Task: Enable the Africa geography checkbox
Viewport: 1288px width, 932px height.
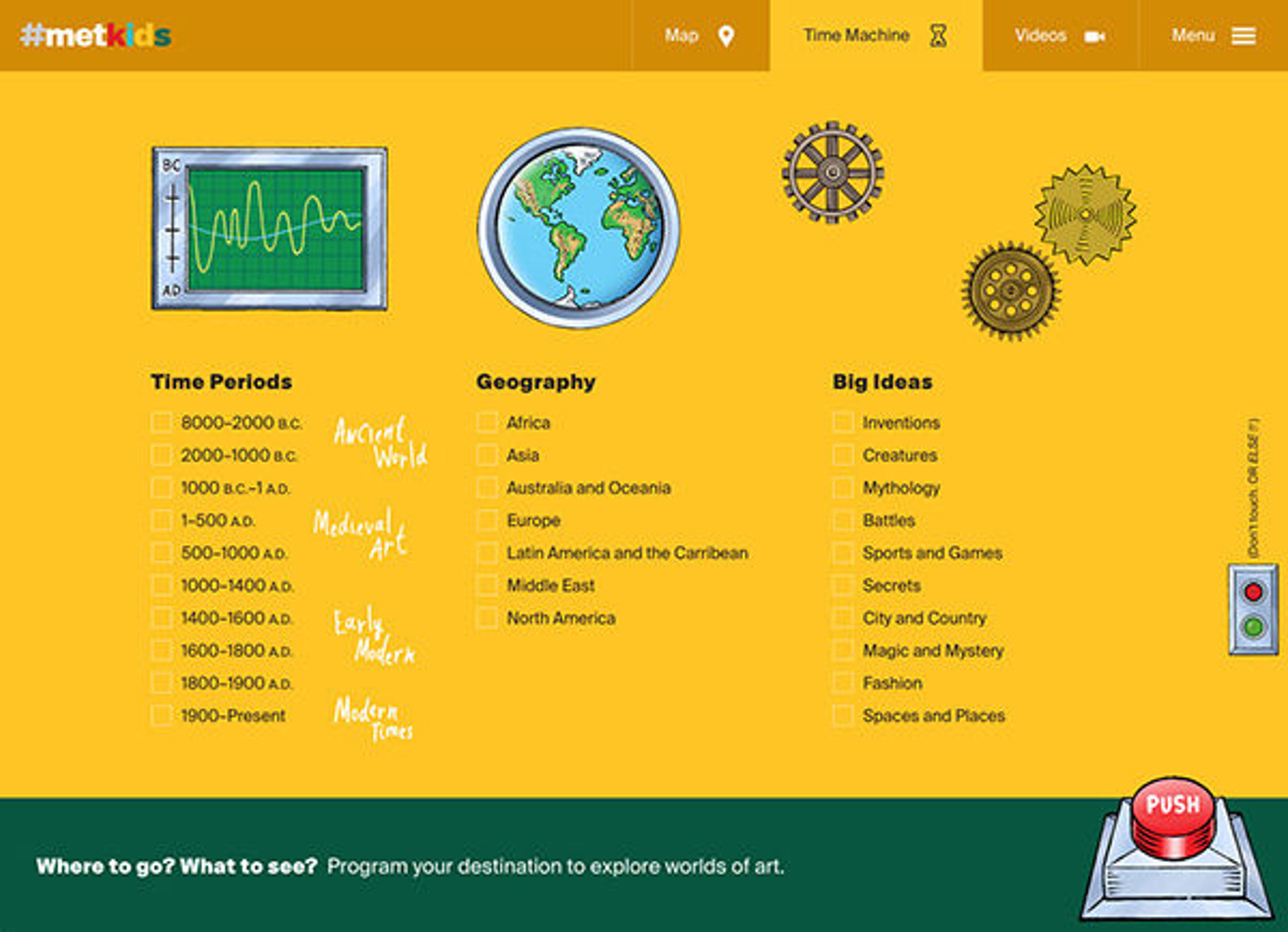Action: pos(487,422)
